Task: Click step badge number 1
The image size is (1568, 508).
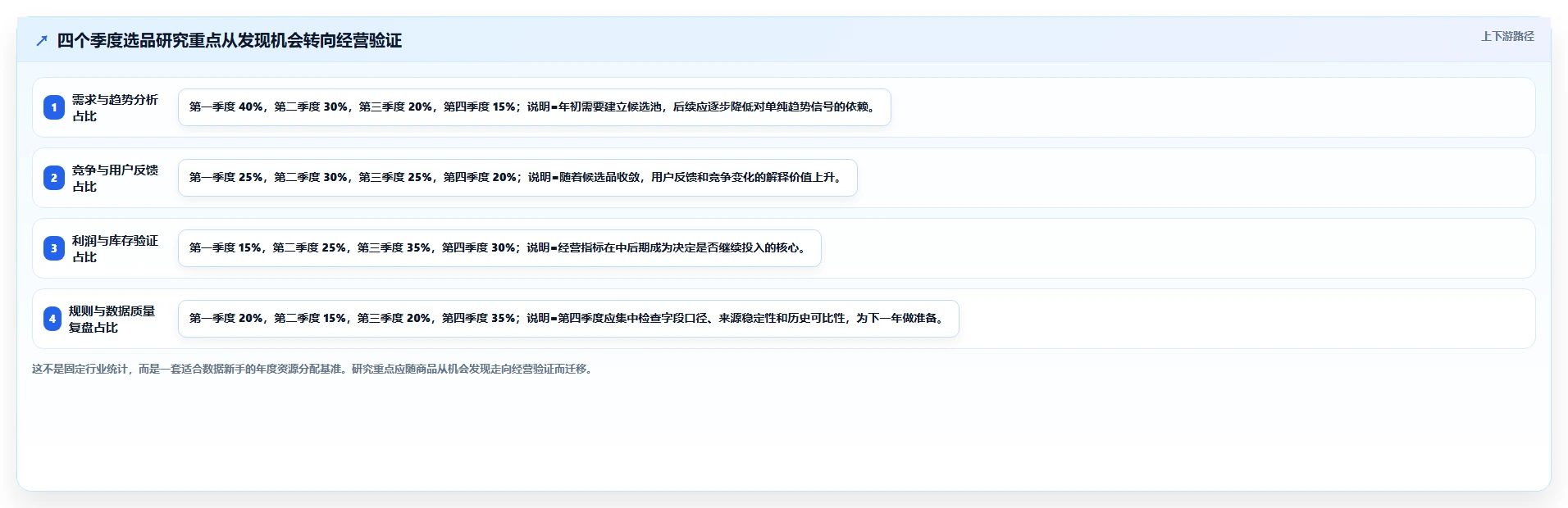Action: (54, 107)
